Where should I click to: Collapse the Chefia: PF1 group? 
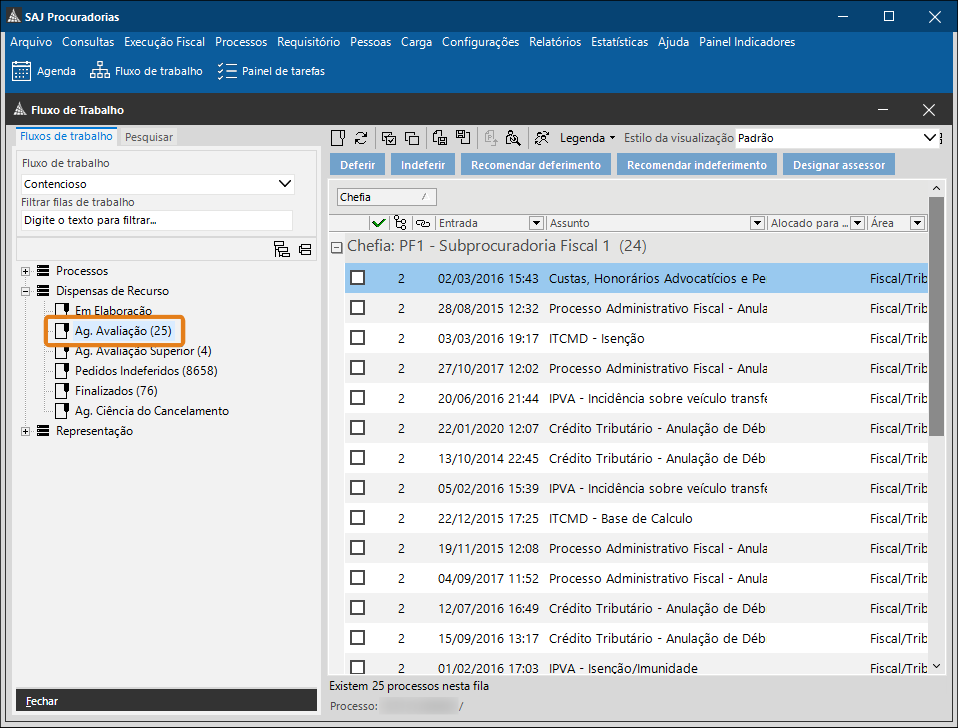[337, 246]
